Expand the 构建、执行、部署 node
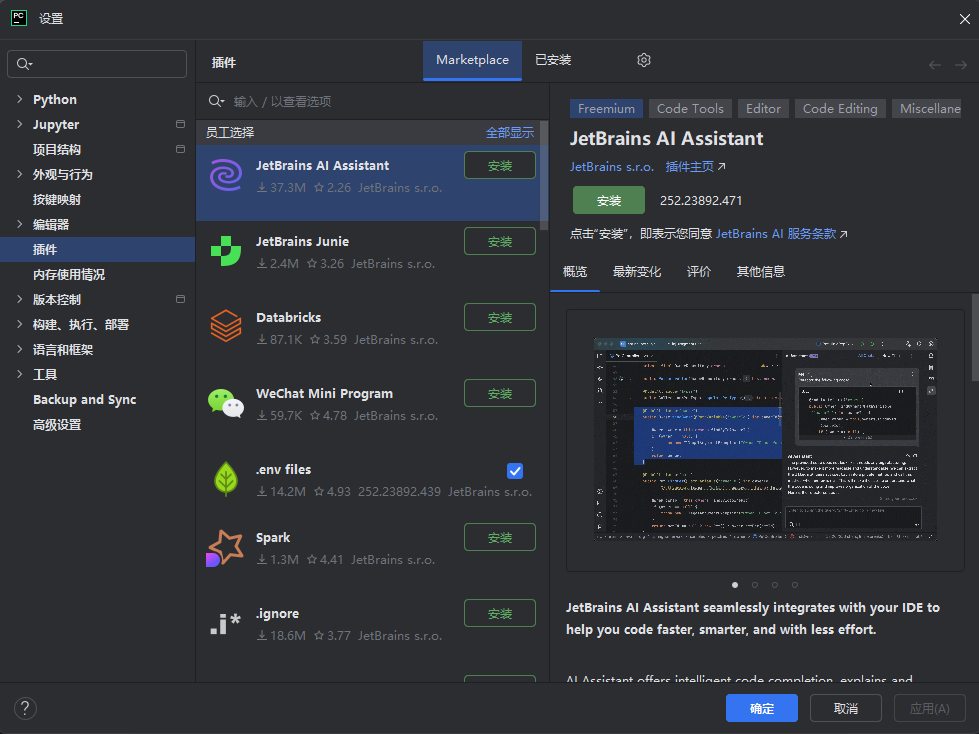Viewport: 979px width, 734px height. click(19, 324)
